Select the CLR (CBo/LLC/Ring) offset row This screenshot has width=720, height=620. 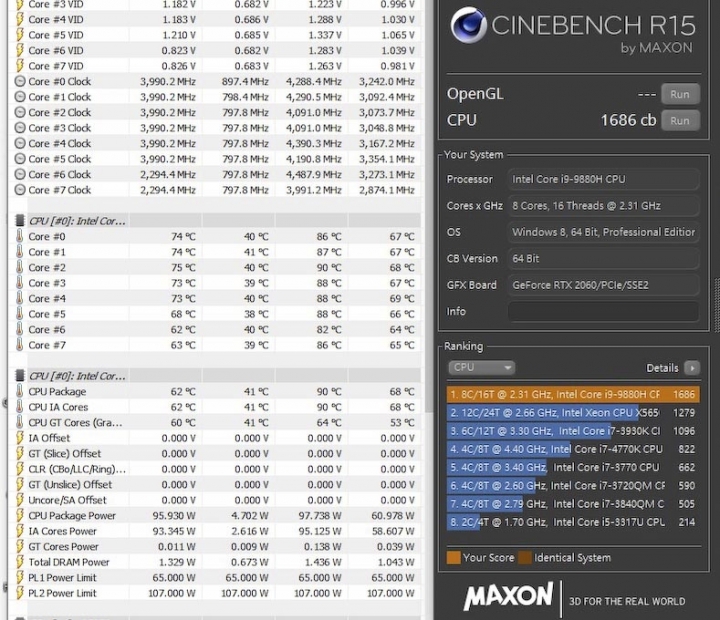(214, 469)
